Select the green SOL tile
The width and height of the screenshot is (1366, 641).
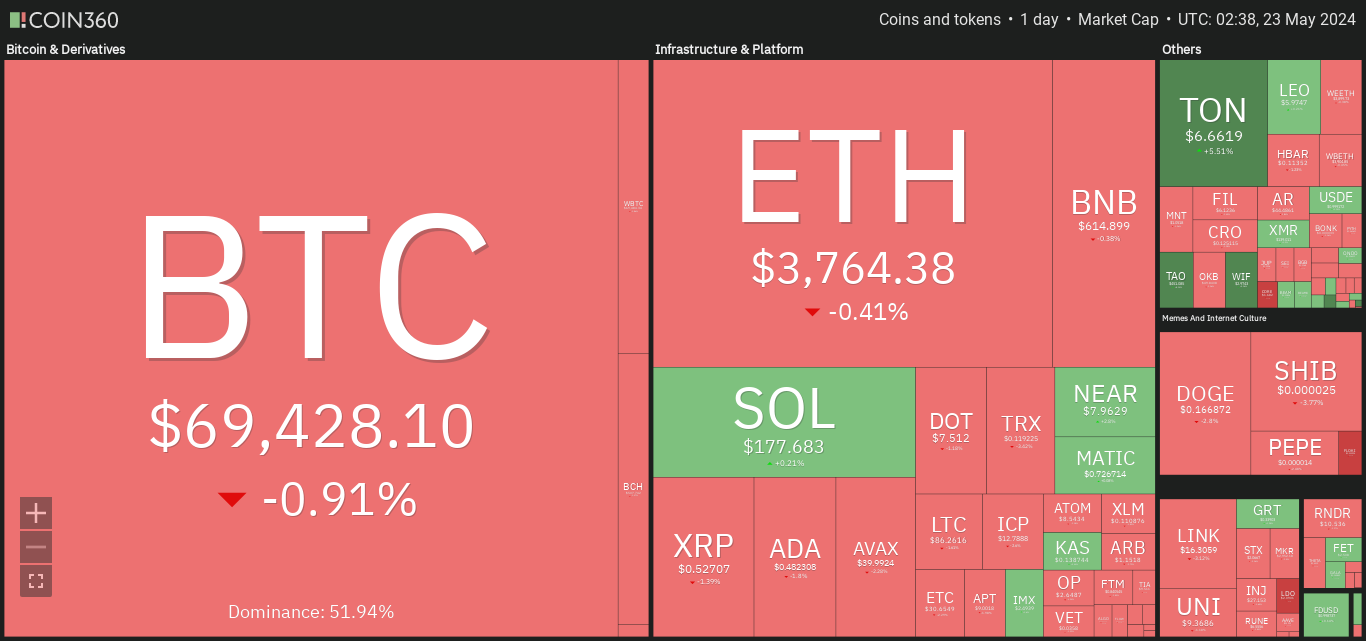(784, 422)
